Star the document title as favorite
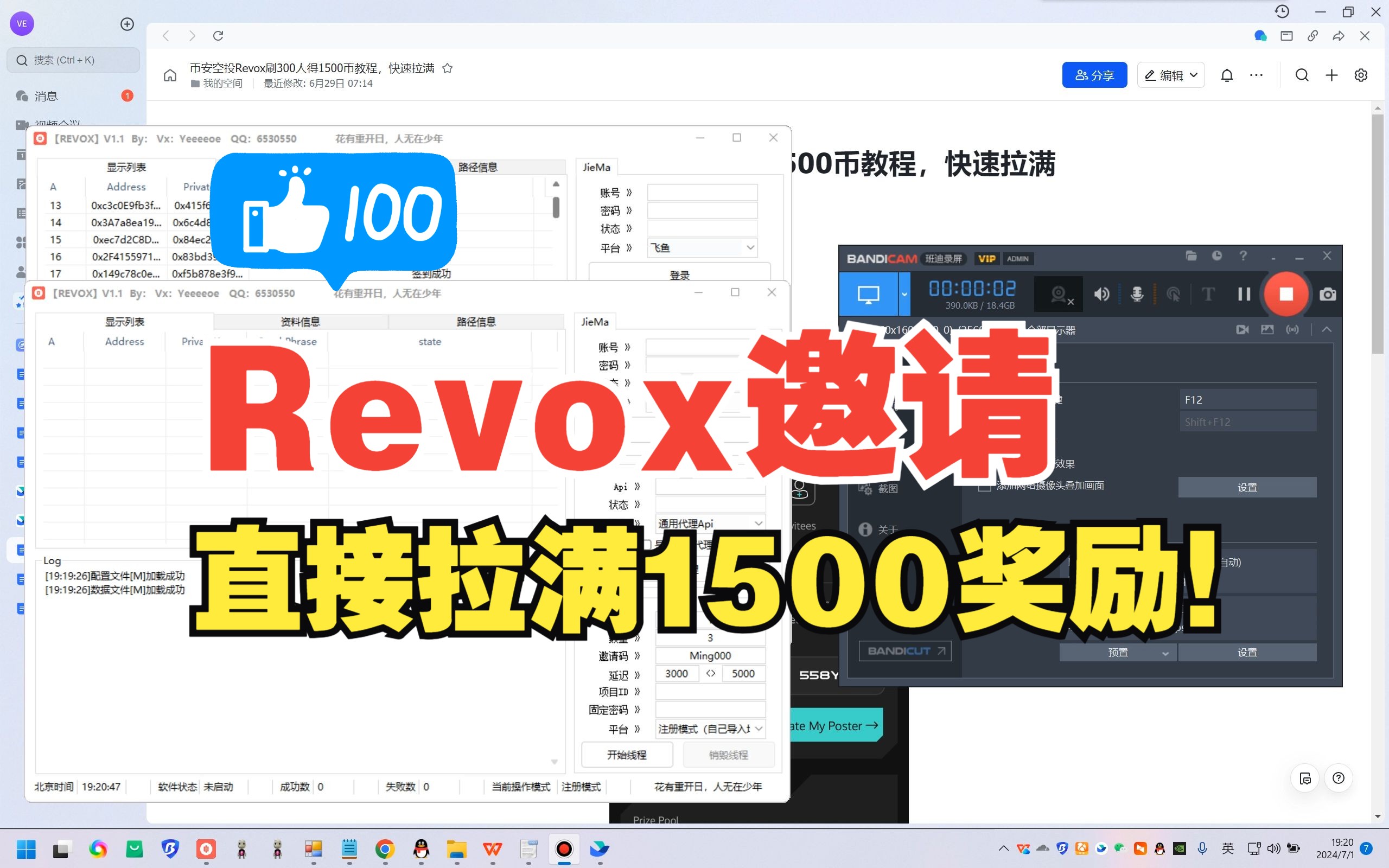 pos(448,68)
